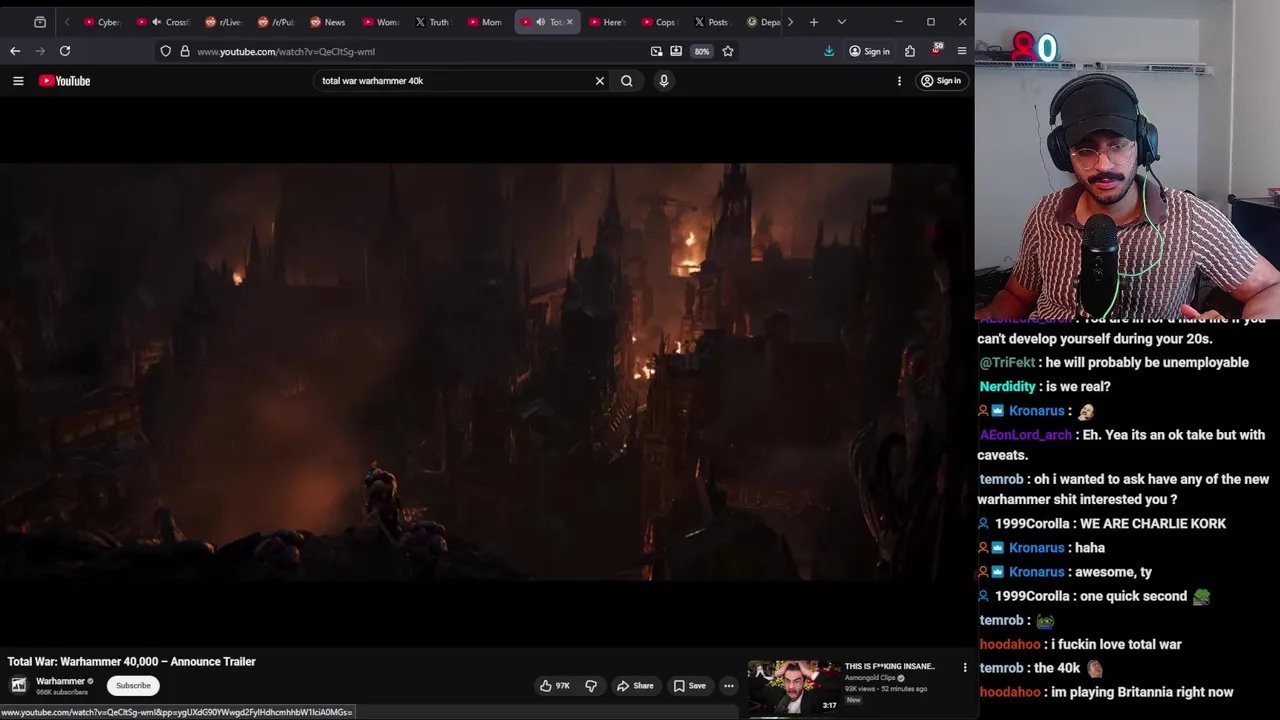View site security padlock info
The image size is (1280, 720).
coord(185,51)
